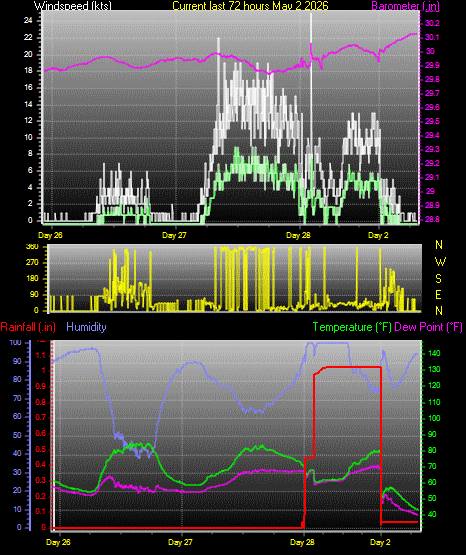Click Day 27 marker under rainfall chart
Image resolution: width=466 pixels, height=555 pixels.
coord(180,542)
